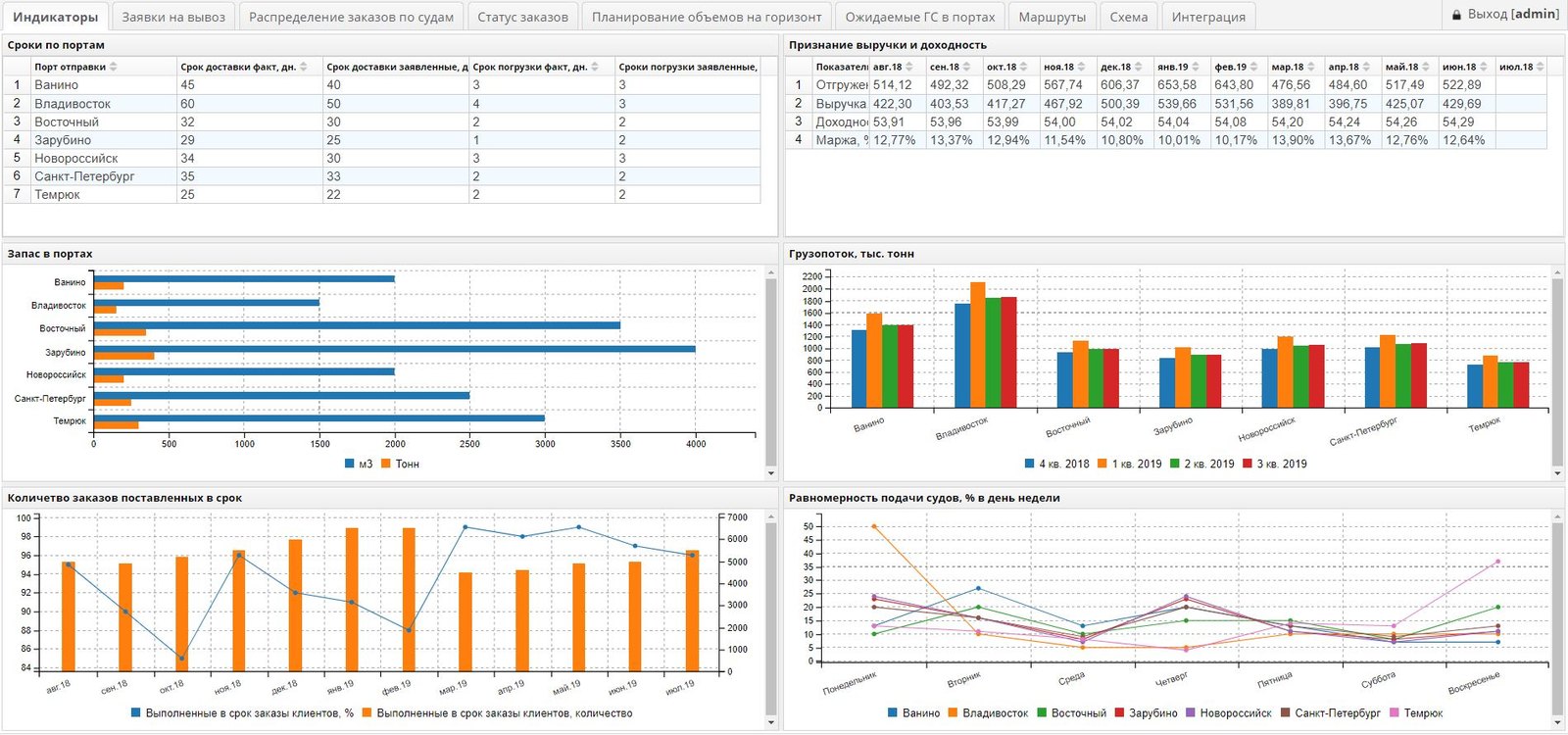
Task: Sort the апр.18 column using its arrows
Action: tap(1367, 67)
